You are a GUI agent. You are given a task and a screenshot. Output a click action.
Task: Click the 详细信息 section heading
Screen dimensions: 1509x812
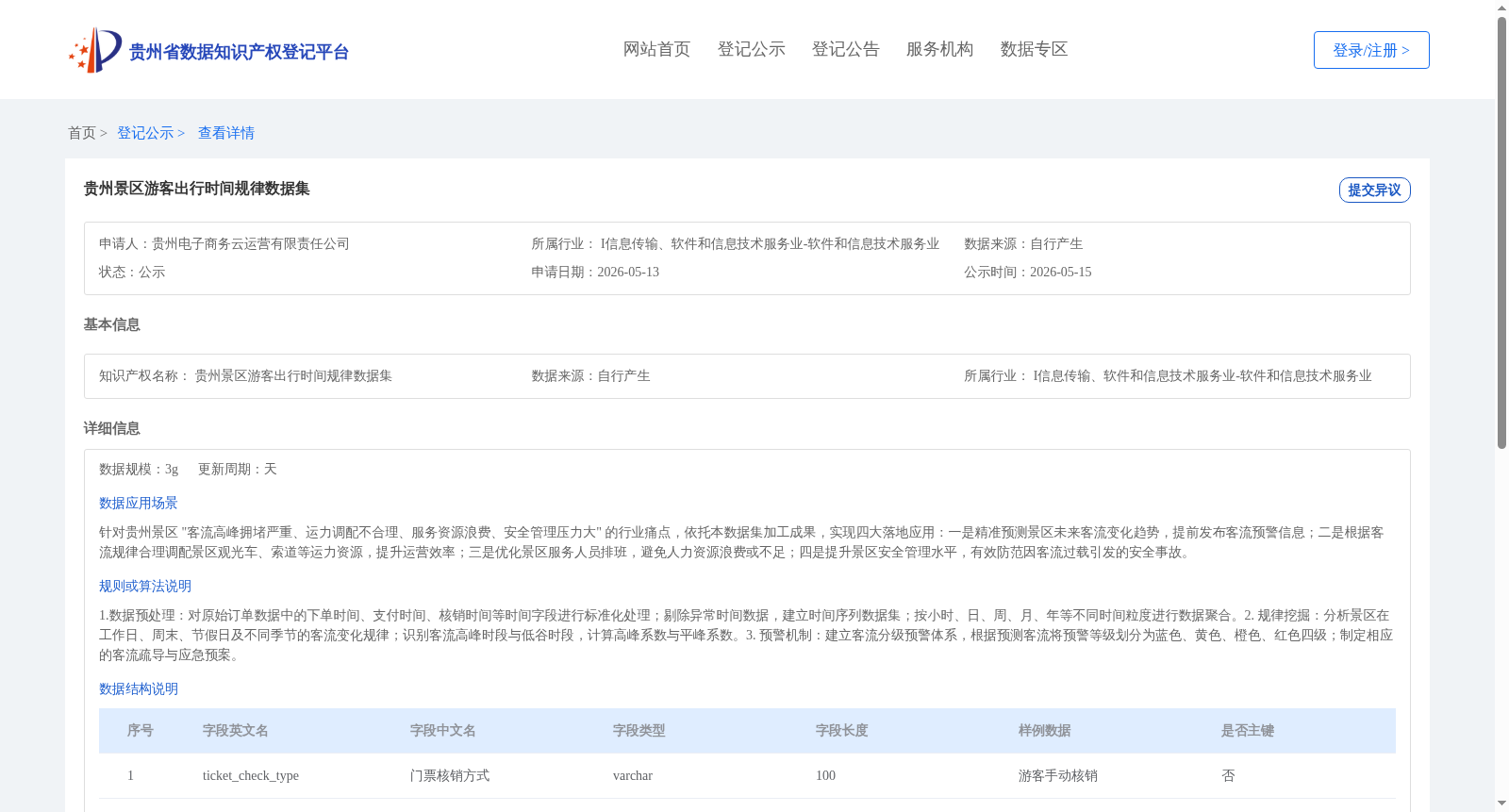pyautogui.click(x=112, y=428)
